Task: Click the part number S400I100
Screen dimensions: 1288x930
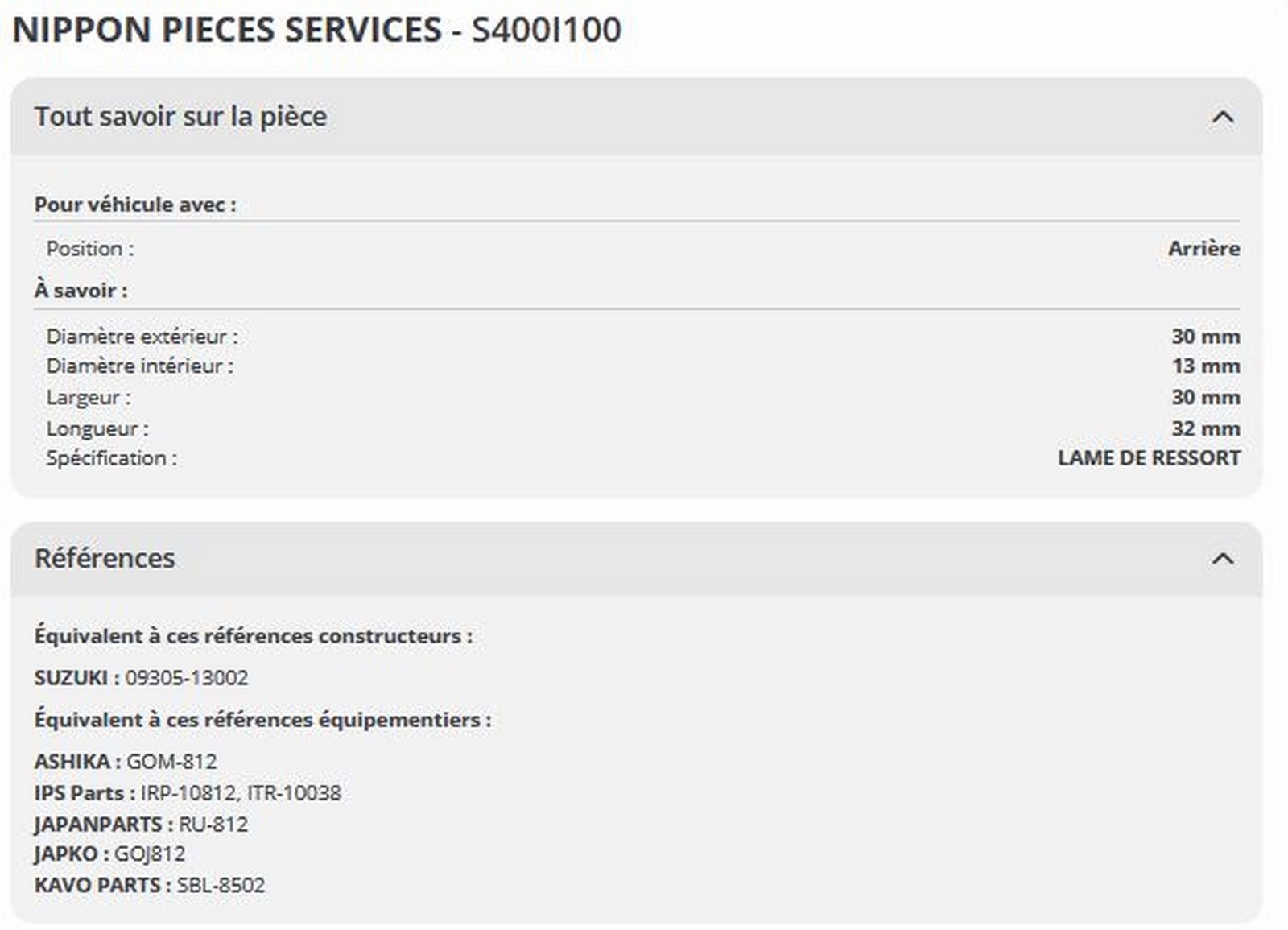Action: click(x=547, y=31)
